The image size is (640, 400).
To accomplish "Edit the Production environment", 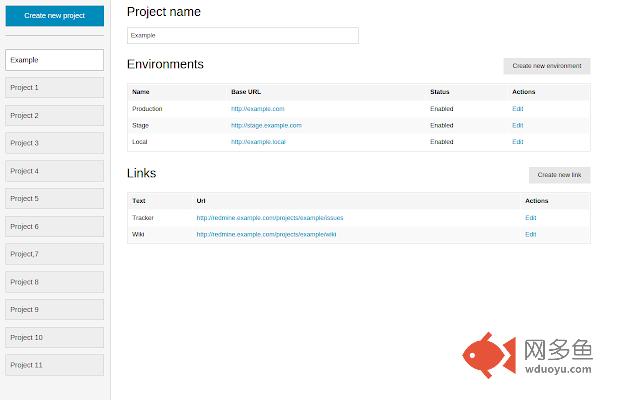I will (x=517, y=109).
